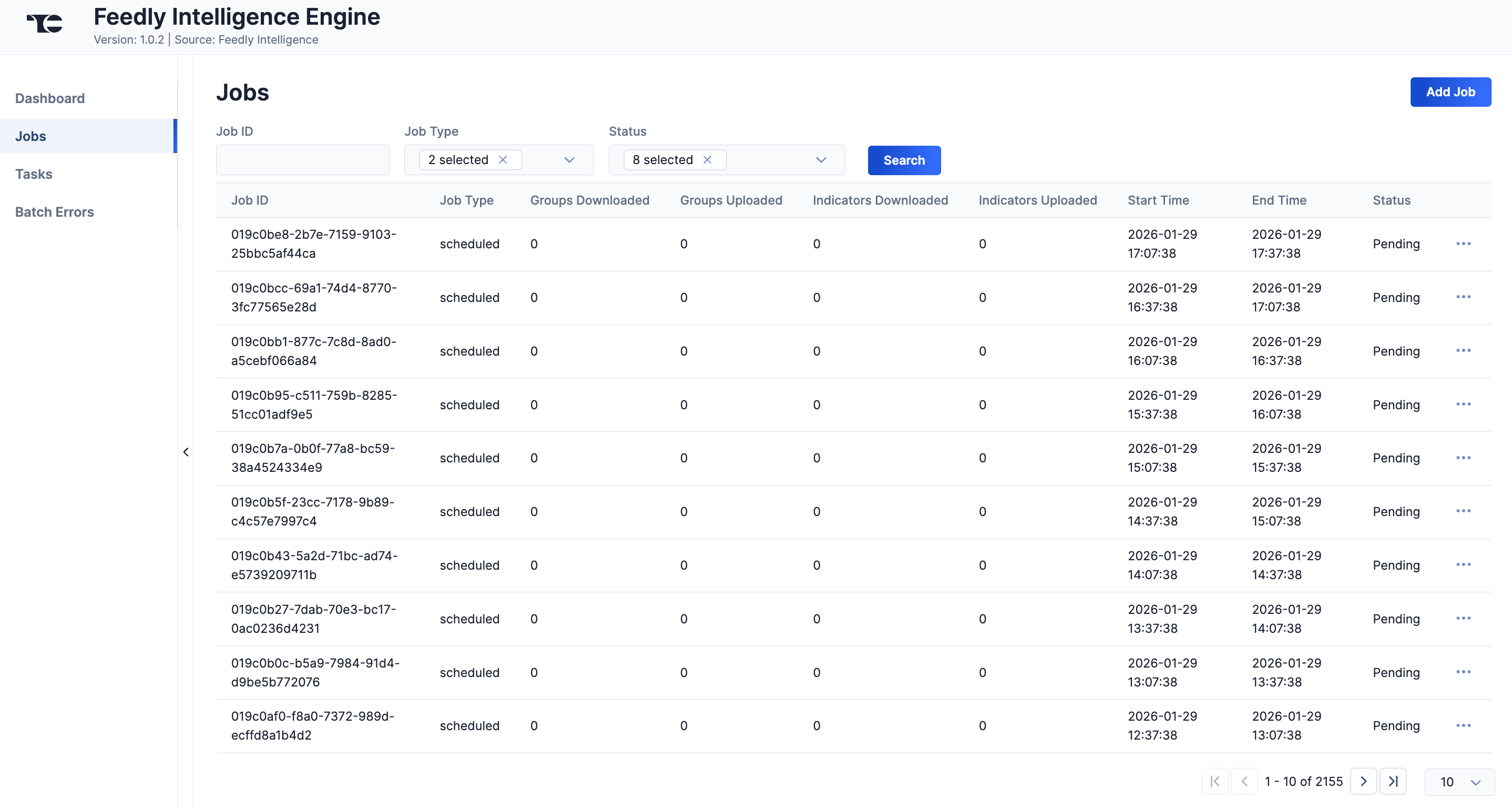Clear the Job Type filter selection
The image size is (1512, 808).
(504, 159)
